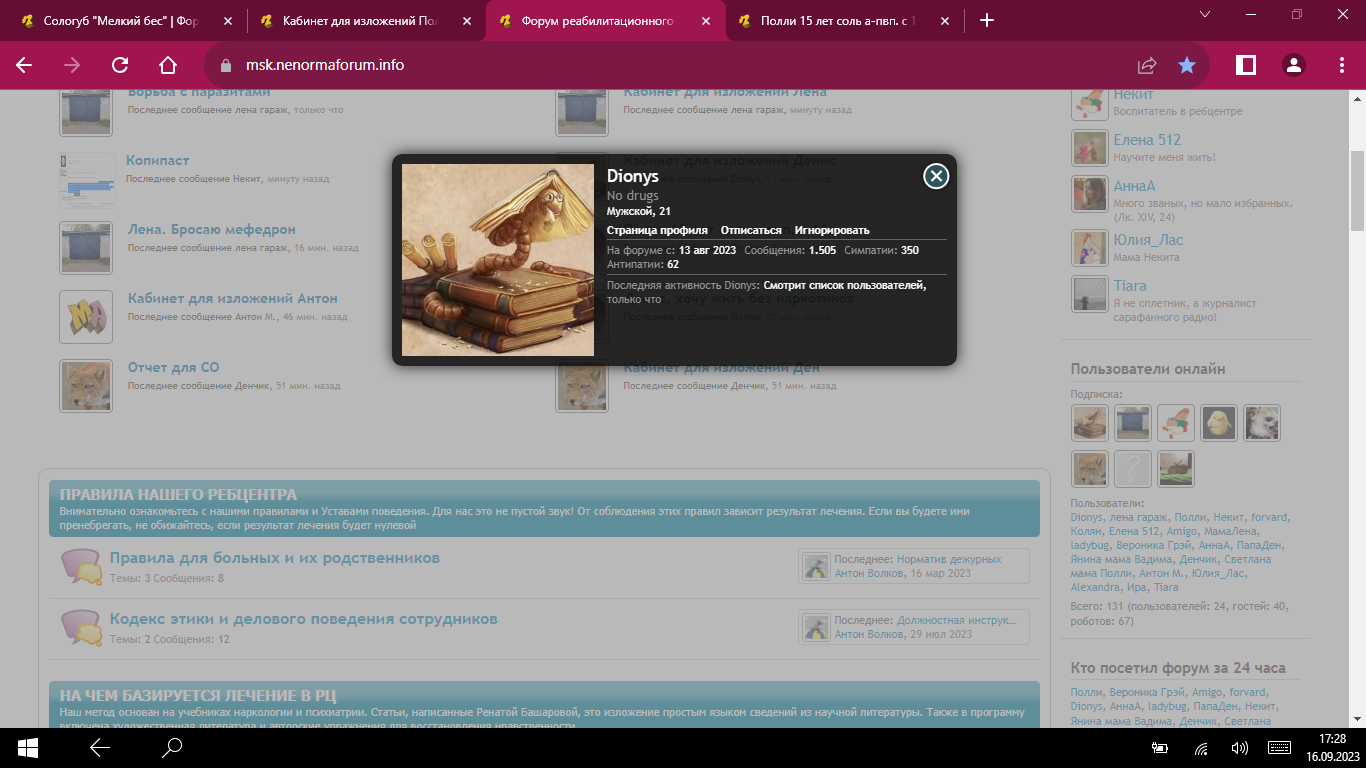Image resolution: width=1366 pixels, height=768 pixels.
Task: Click the chick avatar under Подписка
Action: [x=1219, y=423]
